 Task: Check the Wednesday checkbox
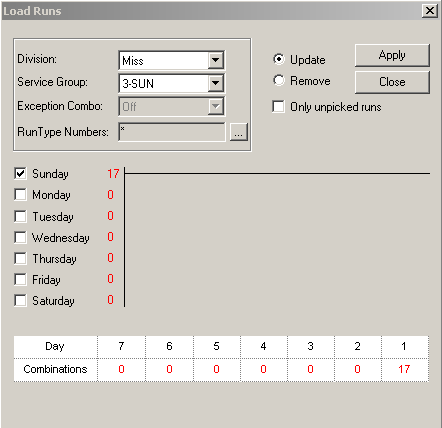pyautogui.click(x=20, y=237)
